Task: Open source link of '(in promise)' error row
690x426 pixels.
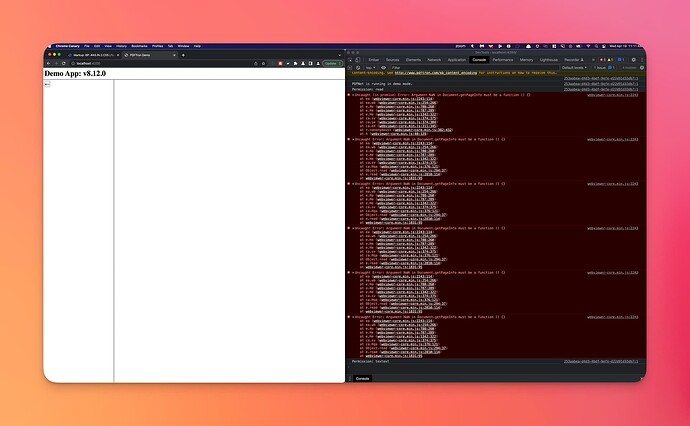Action: pyautogui.click(x=612, y=95)
